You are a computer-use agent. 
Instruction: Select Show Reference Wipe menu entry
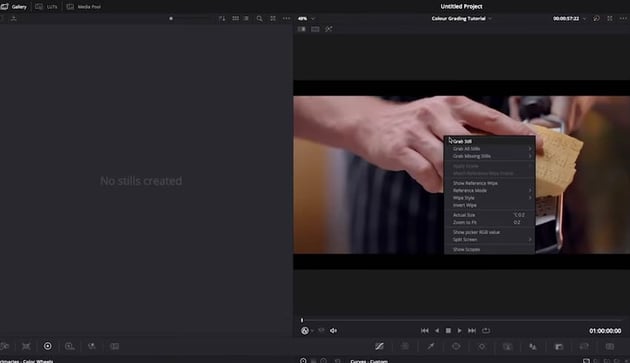(x=489, y=183)
